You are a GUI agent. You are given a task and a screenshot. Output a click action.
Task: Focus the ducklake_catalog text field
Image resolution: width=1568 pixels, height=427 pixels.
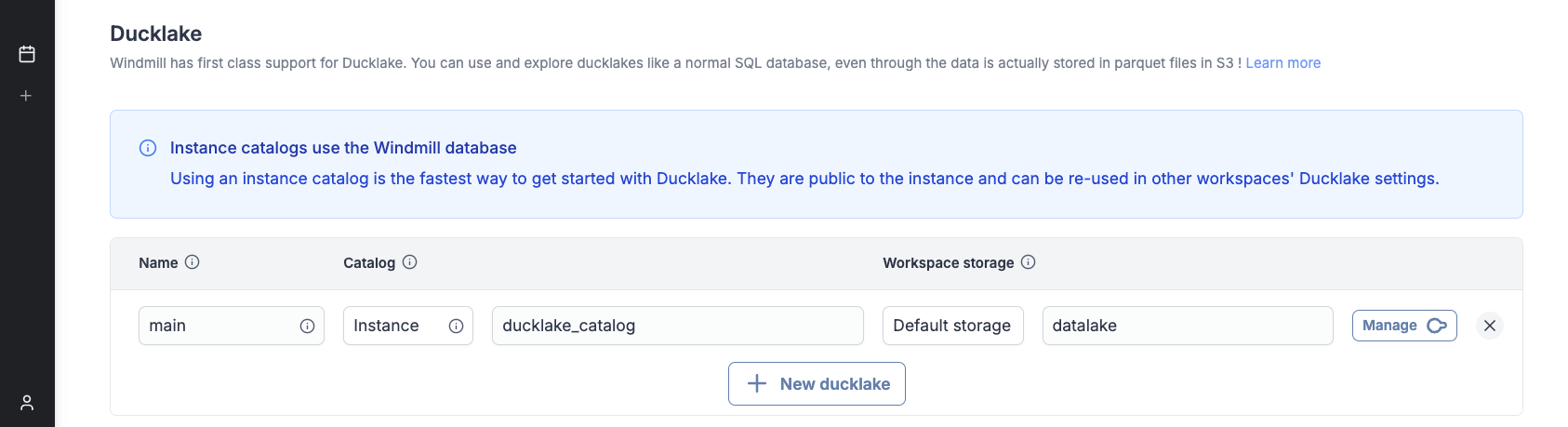[x=677, y=326]
